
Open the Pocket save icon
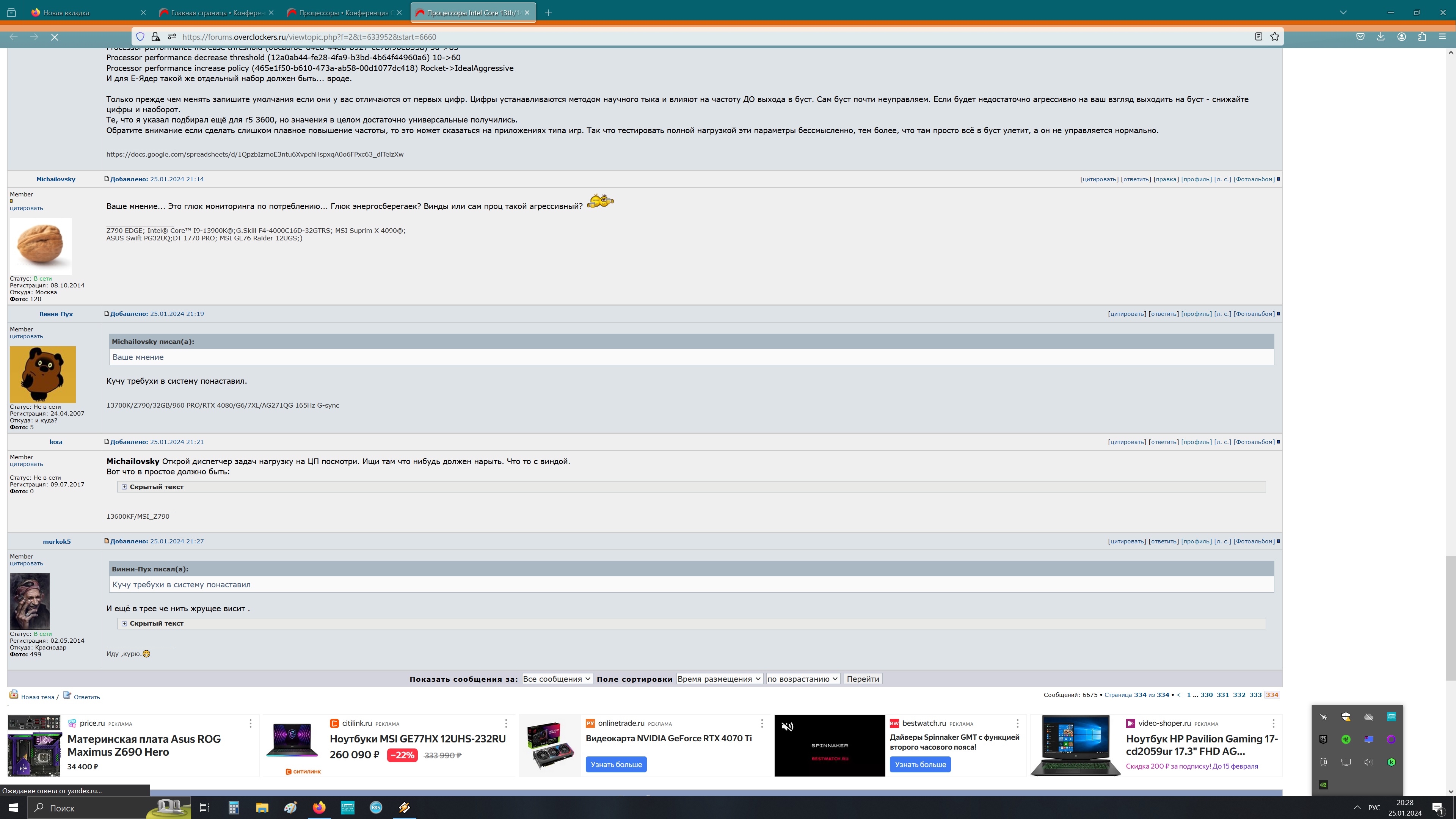(x=1360, y=37)
